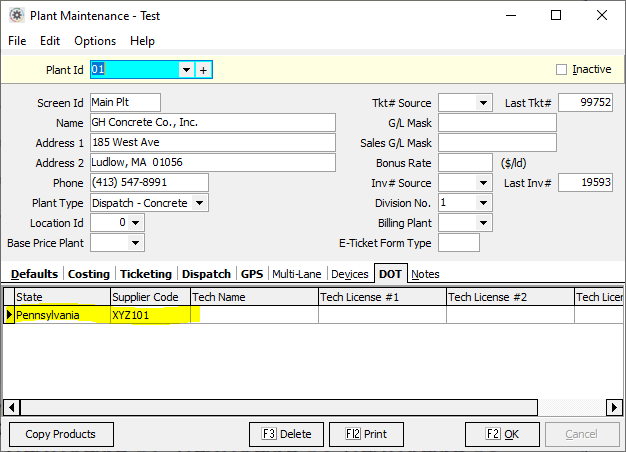Open the Tkt# Source dropdown
The image size is (626, 452).
click(484, 102)
